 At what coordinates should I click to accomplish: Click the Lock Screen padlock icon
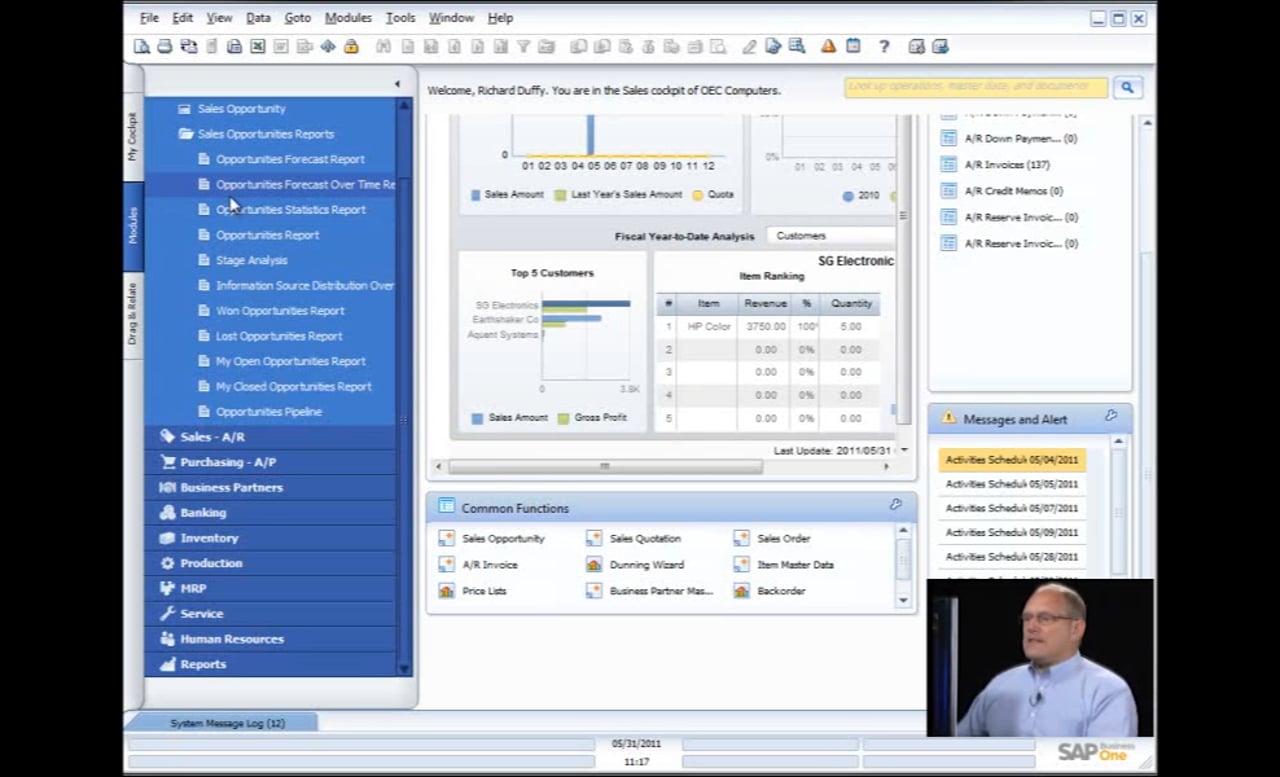351,46
